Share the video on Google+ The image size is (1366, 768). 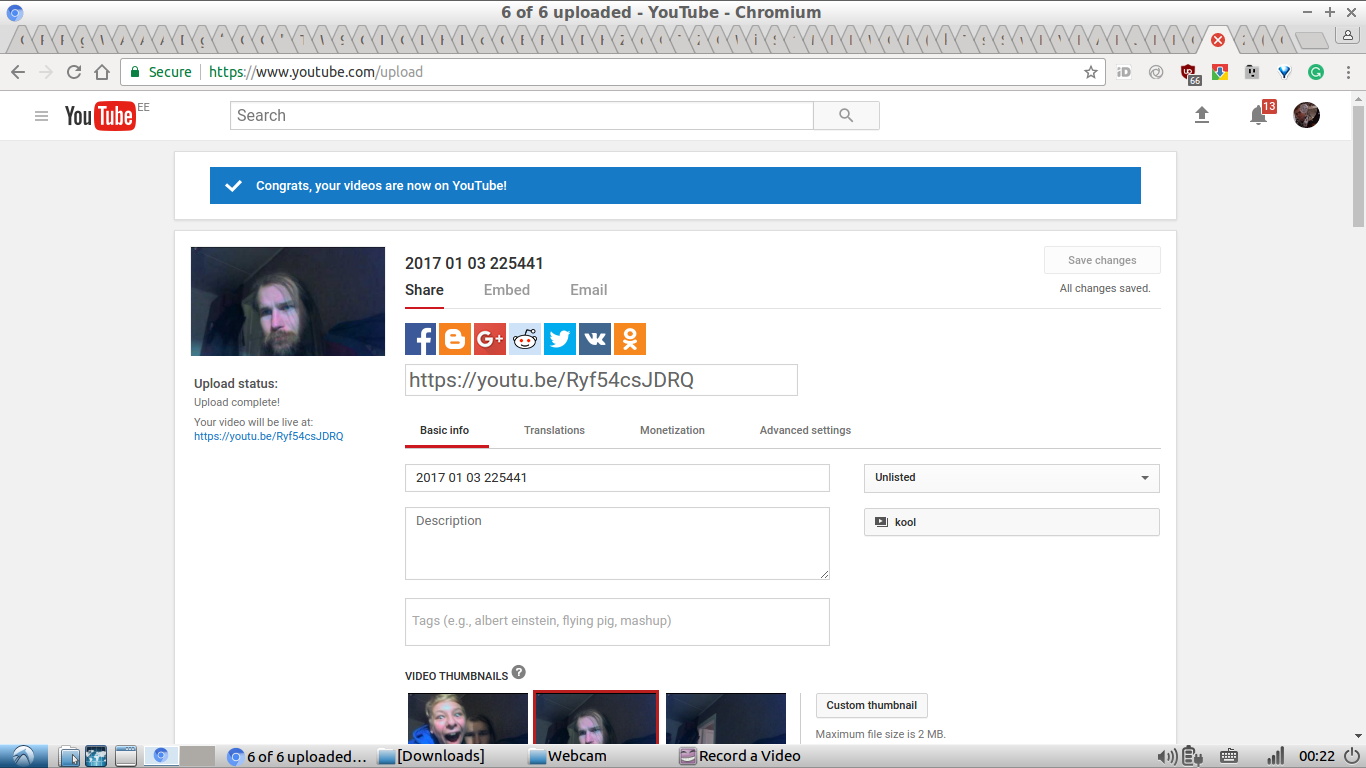click(x=490, y=339)
